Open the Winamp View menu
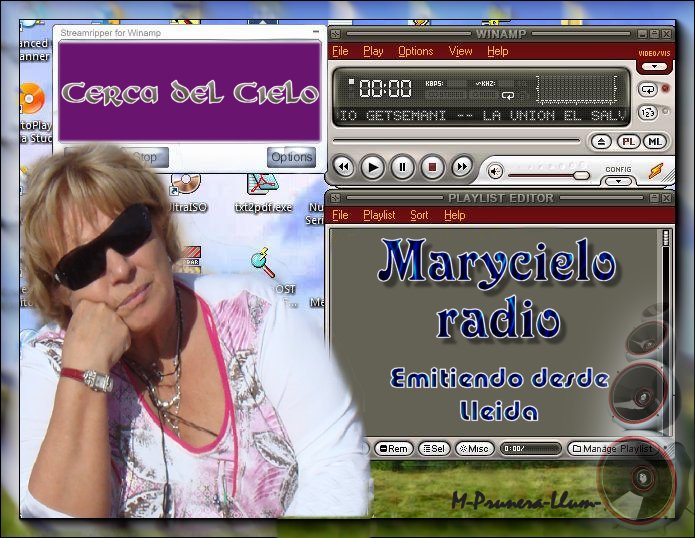695x538 pixels. pos(460,51)
